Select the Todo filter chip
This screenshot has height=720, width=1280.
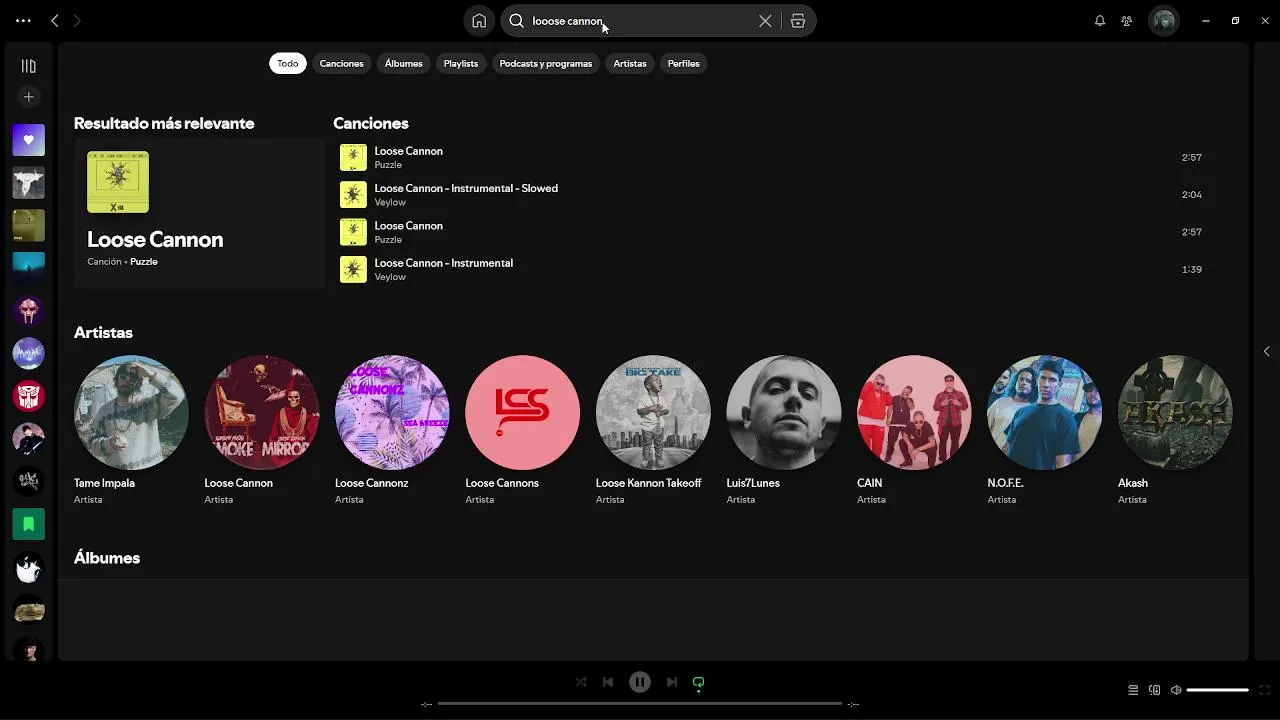(288, 63)
